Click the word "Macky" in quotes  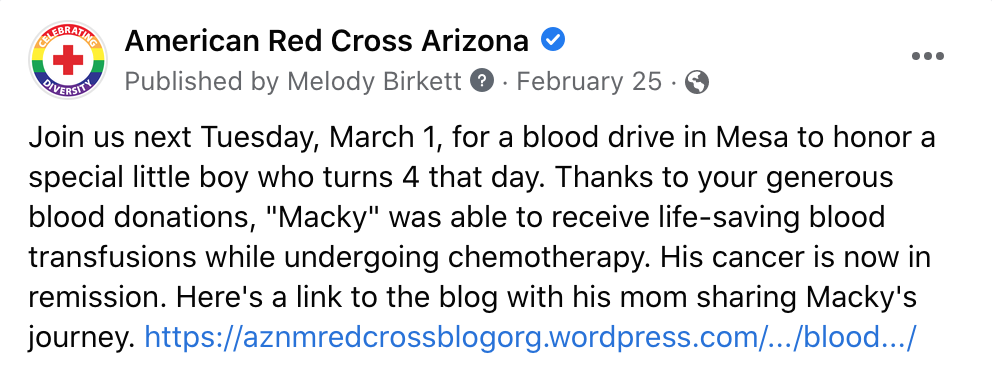coord(323,218)
